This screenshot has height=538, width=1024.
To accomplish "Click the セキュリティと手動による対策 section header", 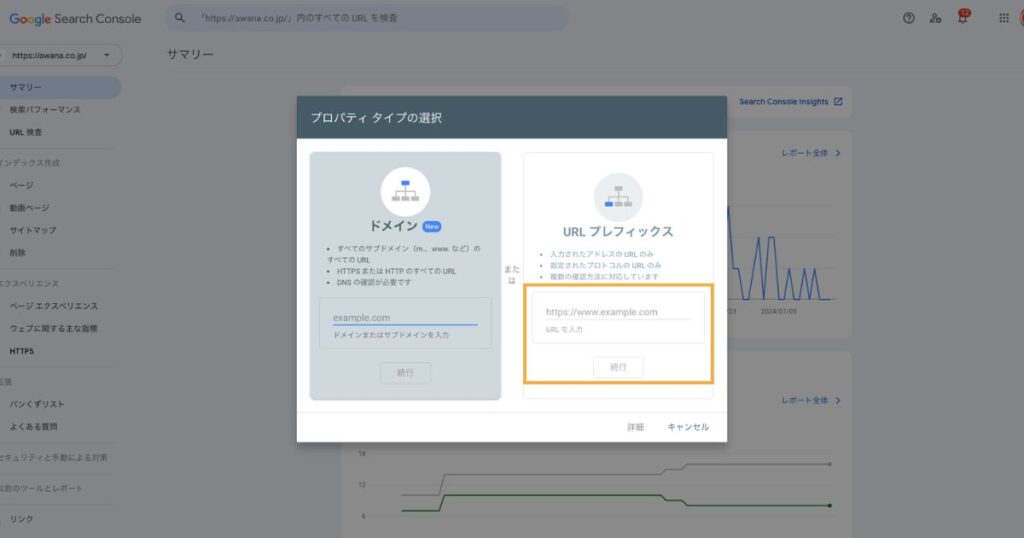I will point(54,458).
